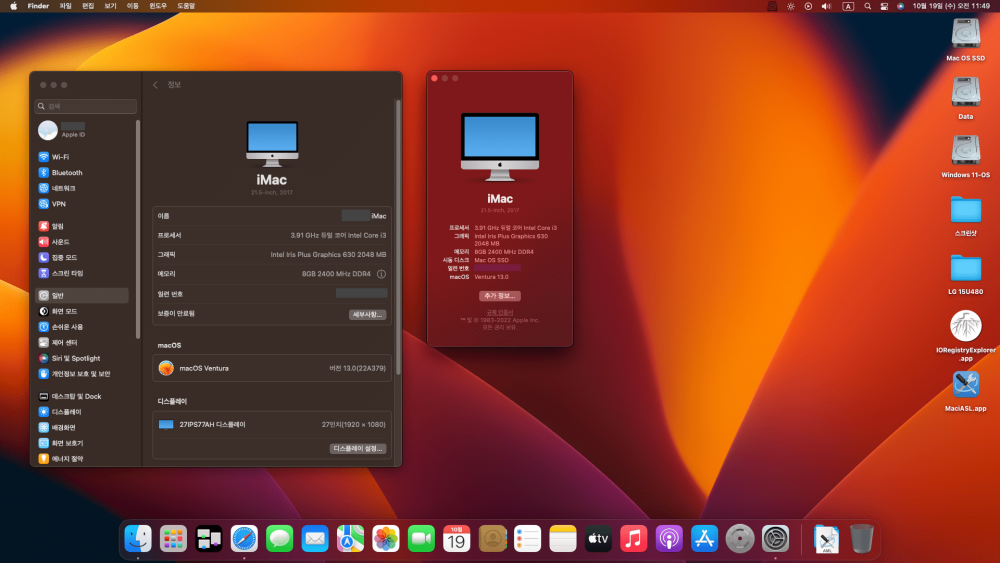Click the settings 검색 search field
This screenshot has width=1000, height=563.
tap(85, 106)
